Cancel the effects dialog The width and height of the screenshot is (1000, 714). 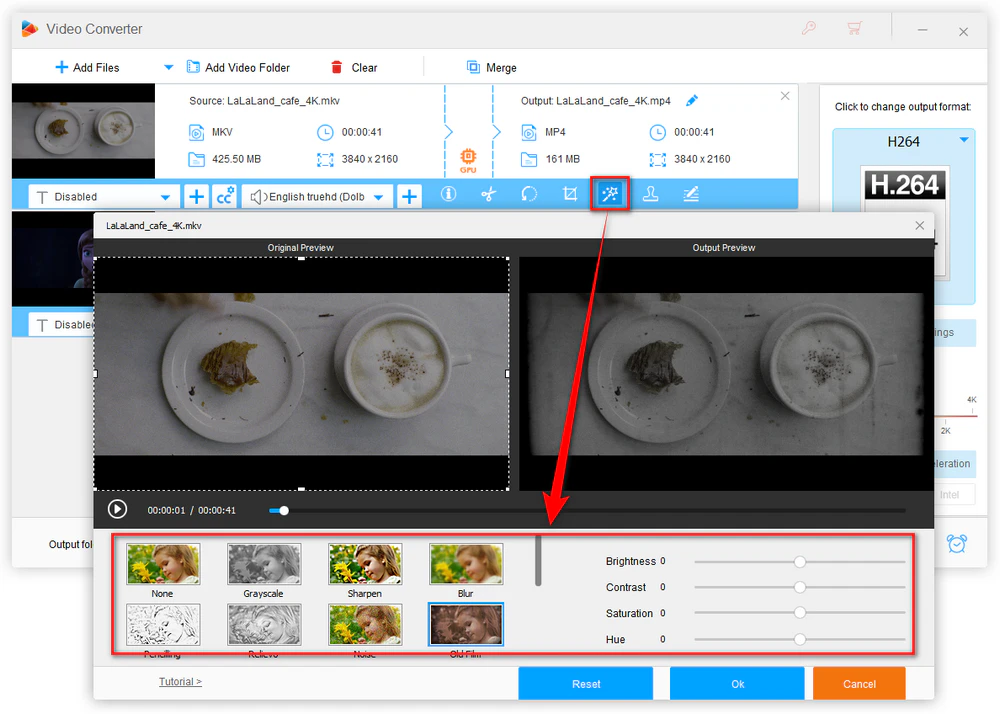pos(859,683)
